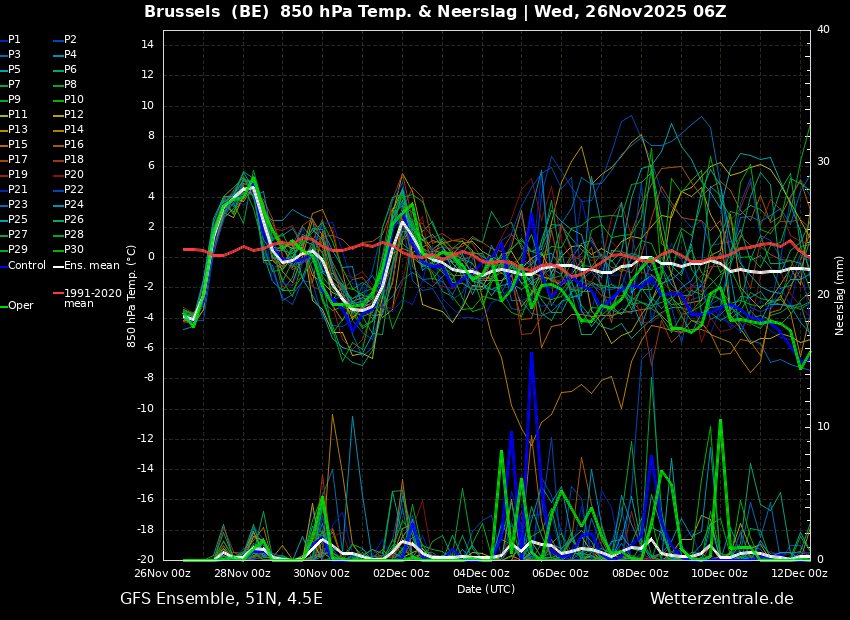Select the 1991-2020 mean legend entry
This screenshot has height=620, width=850.
click(x=87, y=298)
